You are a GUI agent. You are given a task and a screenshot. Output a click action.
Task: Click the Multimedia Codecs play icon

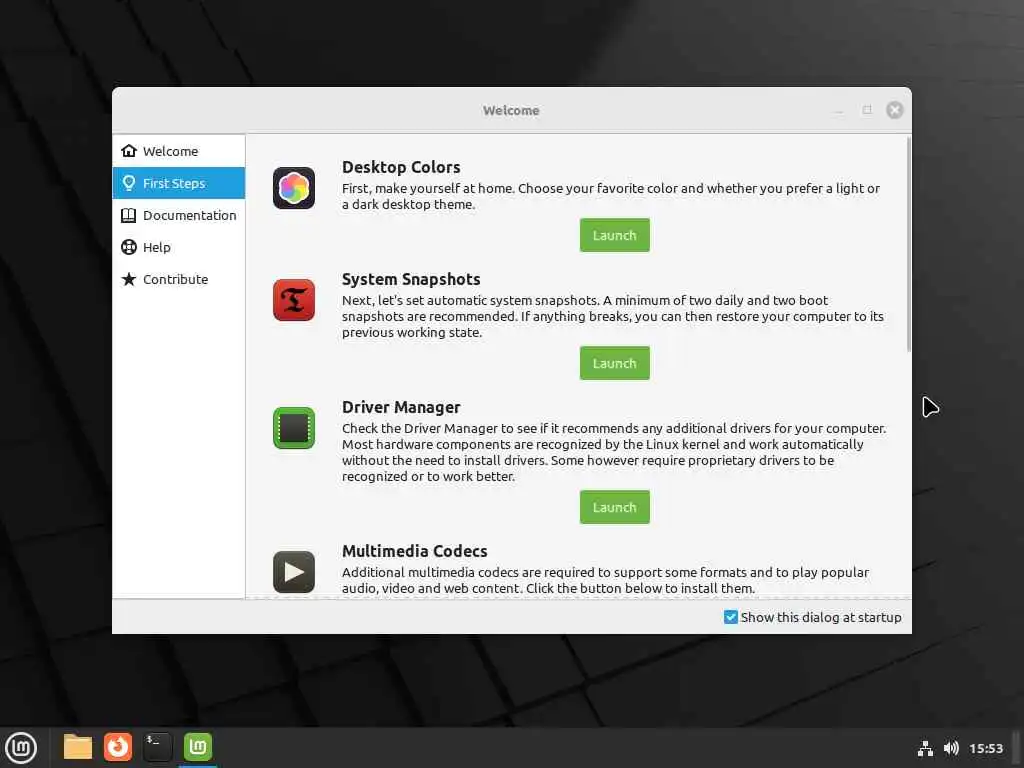coord(294,572)
